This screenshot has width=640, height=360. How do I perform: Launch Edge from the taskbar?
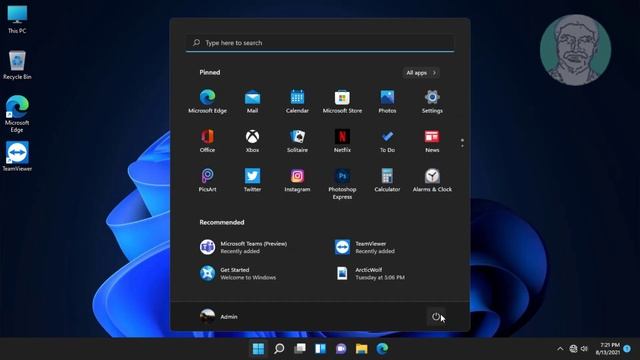pyautogui.click(x=382, y=349)
